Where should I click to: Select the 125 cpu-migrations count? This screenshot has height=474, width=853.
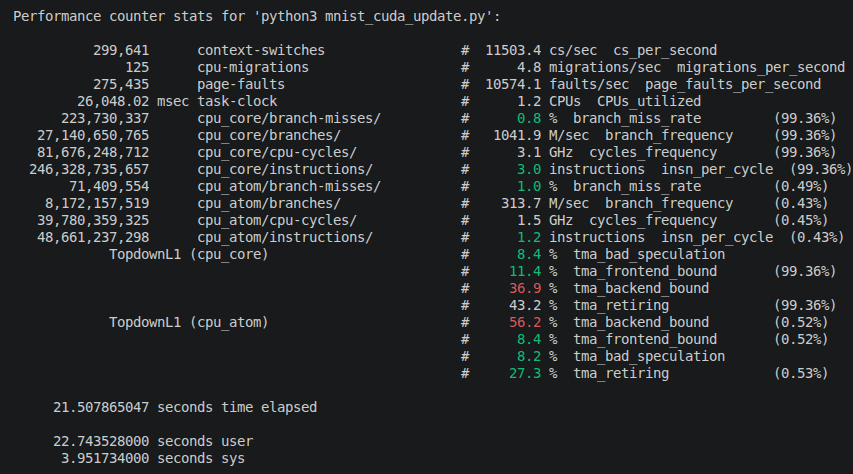click(x=137, y=67)
